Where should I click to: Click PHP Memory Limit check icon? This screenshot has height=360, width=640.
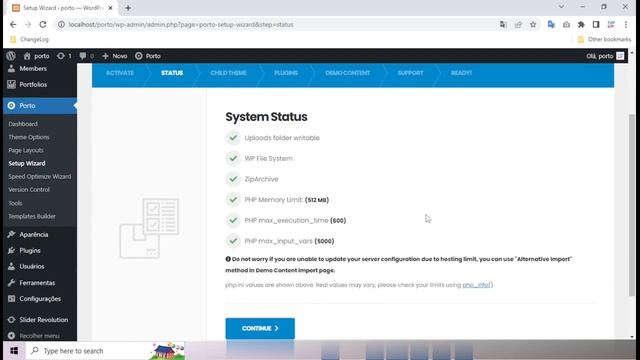click(233, 200)
